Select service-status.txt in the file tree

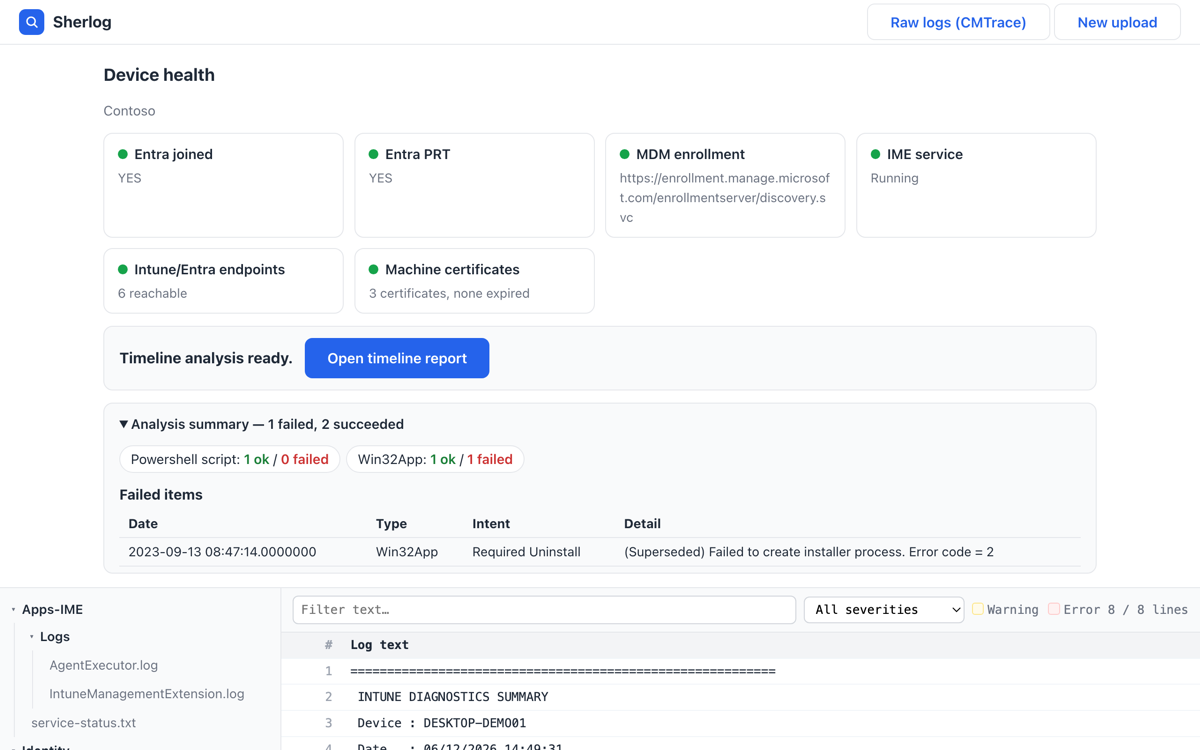(x=83, y=722)
